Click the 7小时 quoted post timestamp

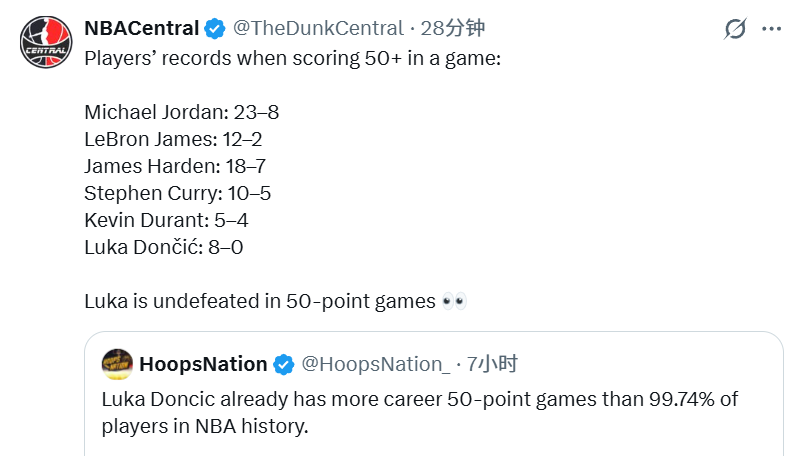492,364
